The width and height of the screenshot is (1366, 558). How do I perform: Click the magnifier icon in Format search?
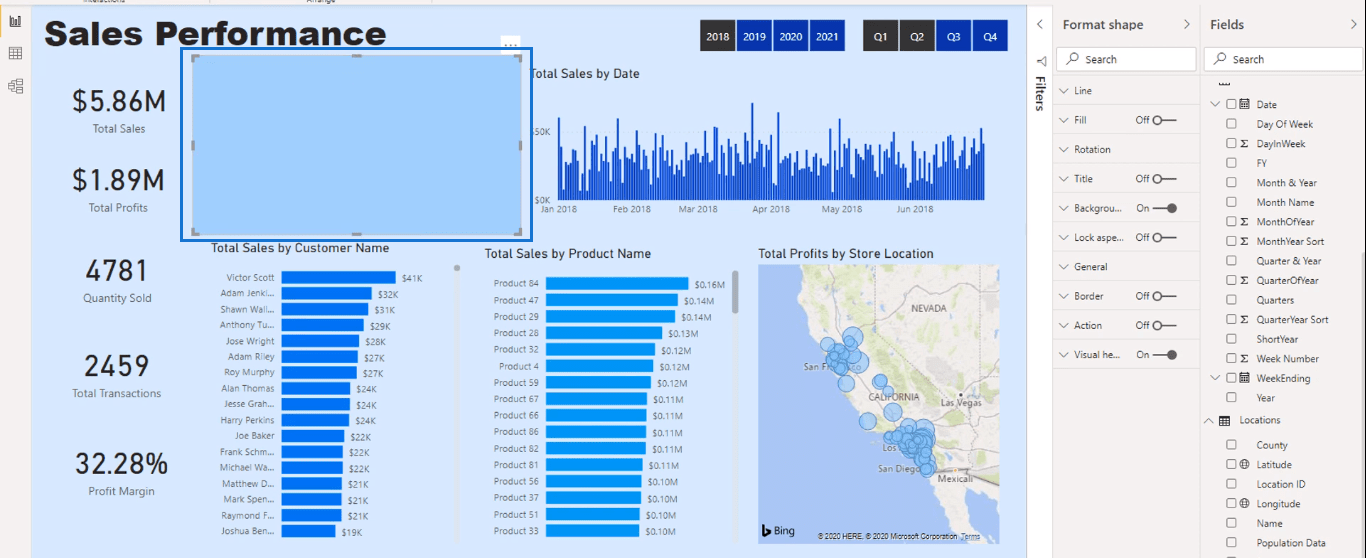coord(1072,60)
